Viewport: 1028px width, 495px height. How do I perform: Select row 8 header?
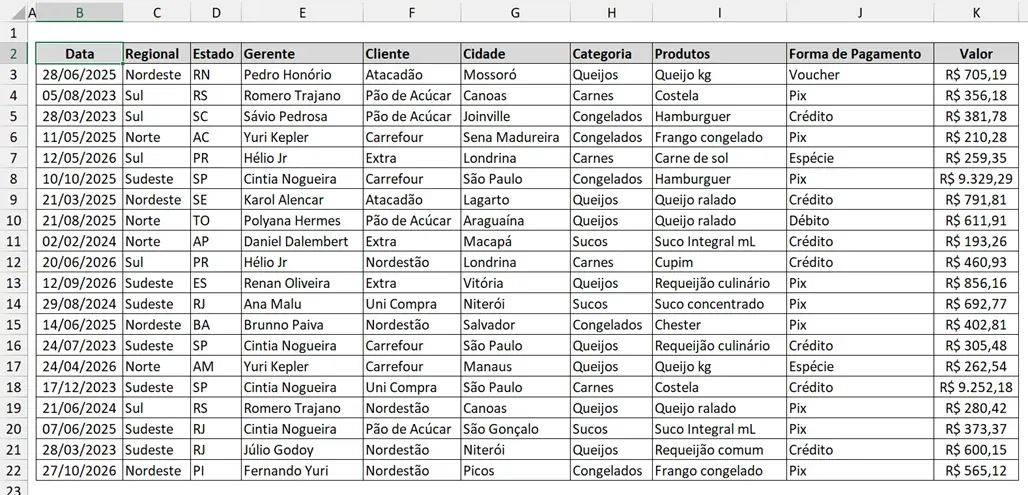[13, 179]
